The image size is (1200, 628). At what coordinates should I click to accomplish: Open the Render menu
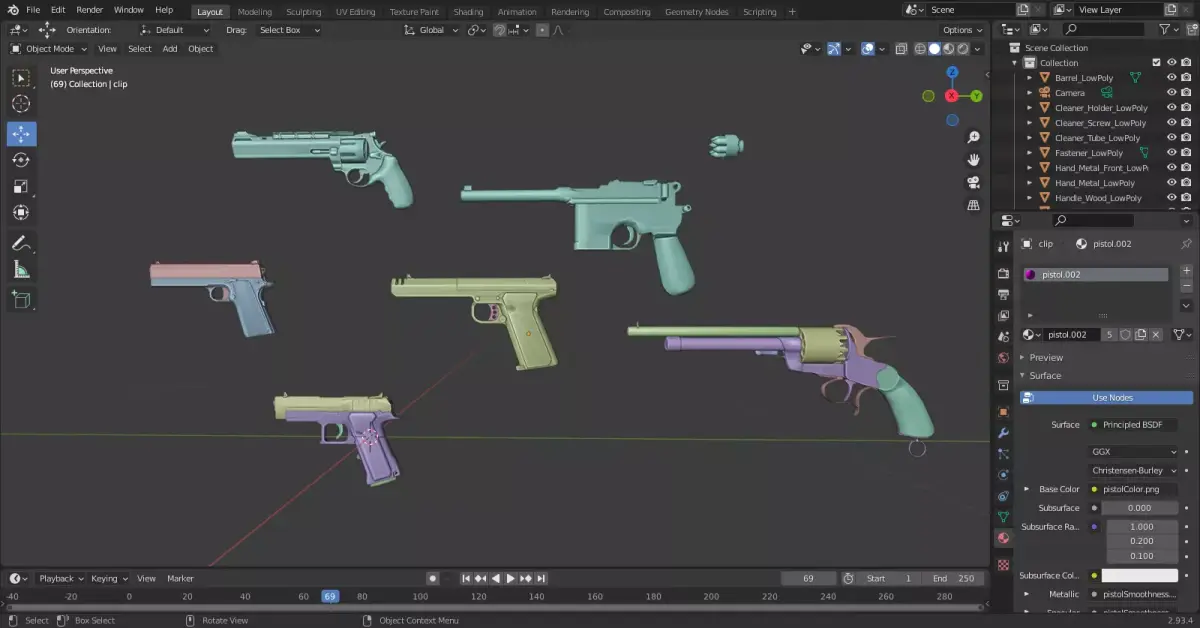coord(90,10)
